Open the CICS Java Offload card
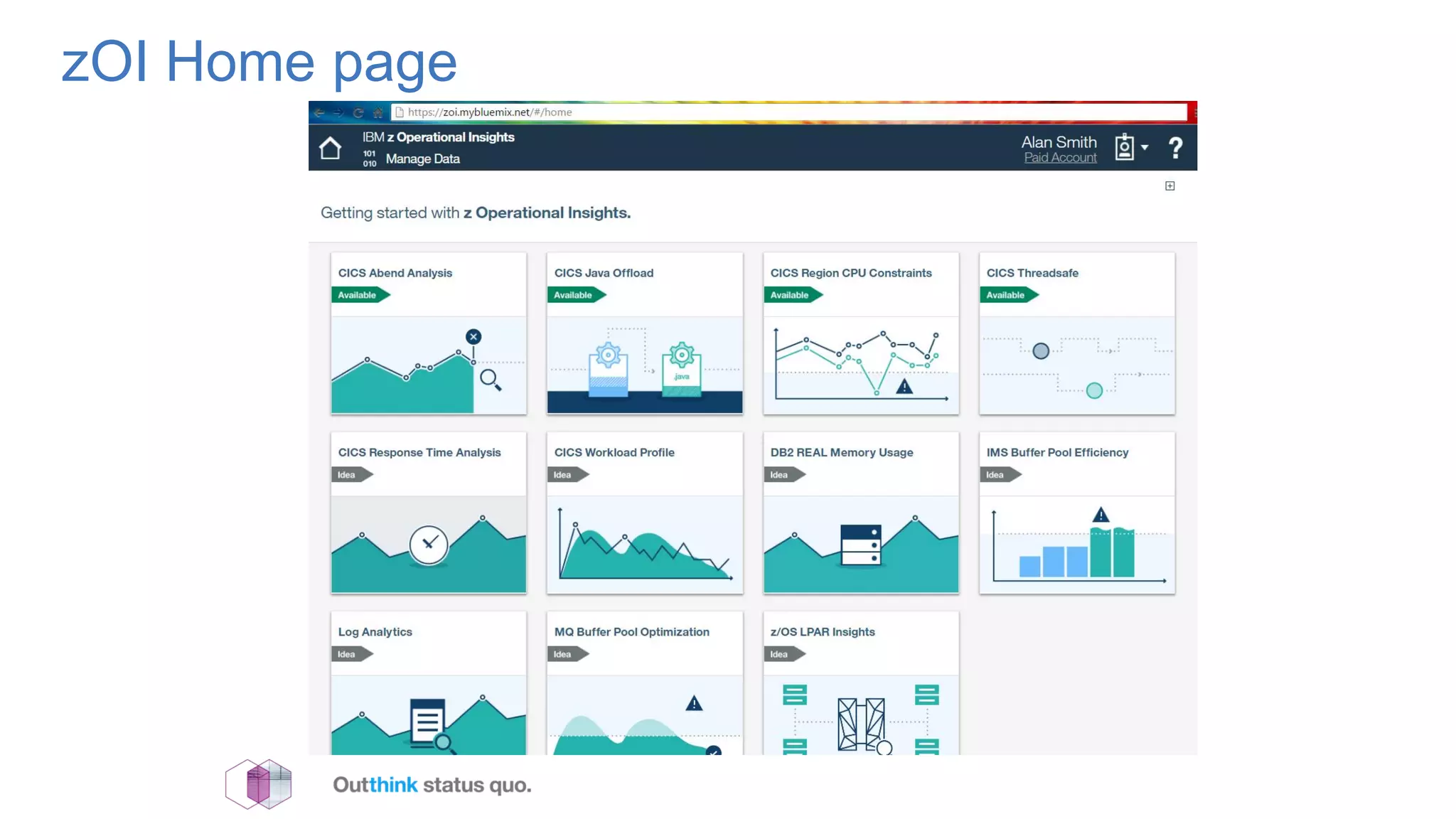This screenshot has height=819, width=1456. pyautogui.click(x=645, y=333)
